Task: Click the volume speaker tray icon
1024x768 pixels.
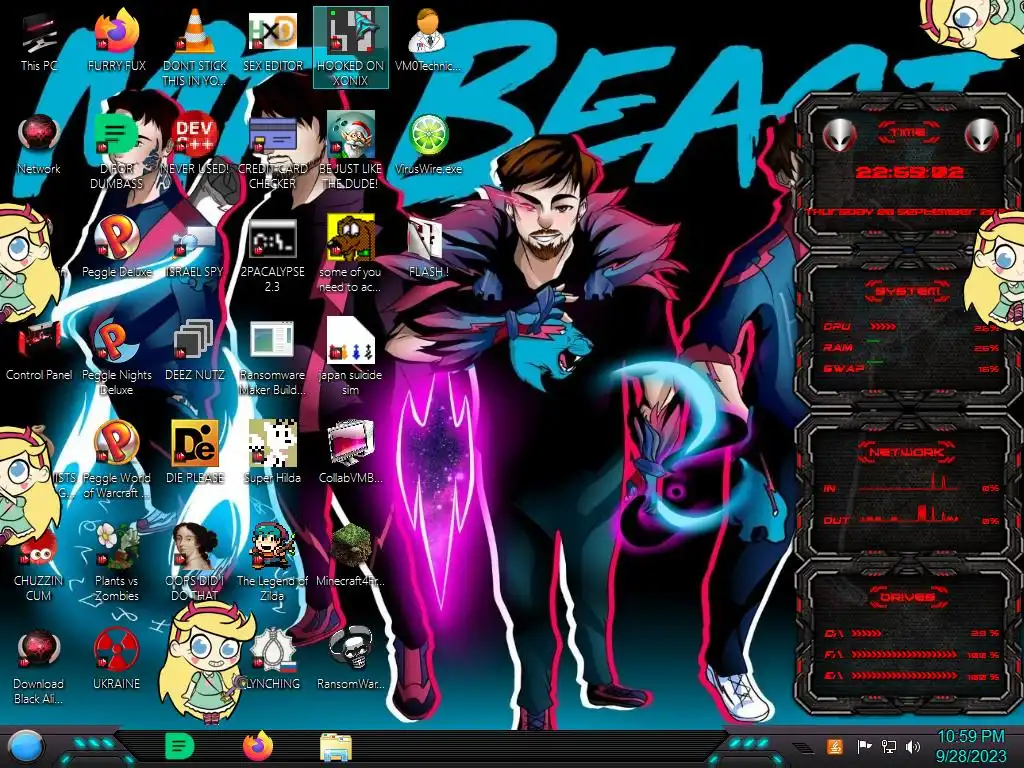Action: pos(913,746)
